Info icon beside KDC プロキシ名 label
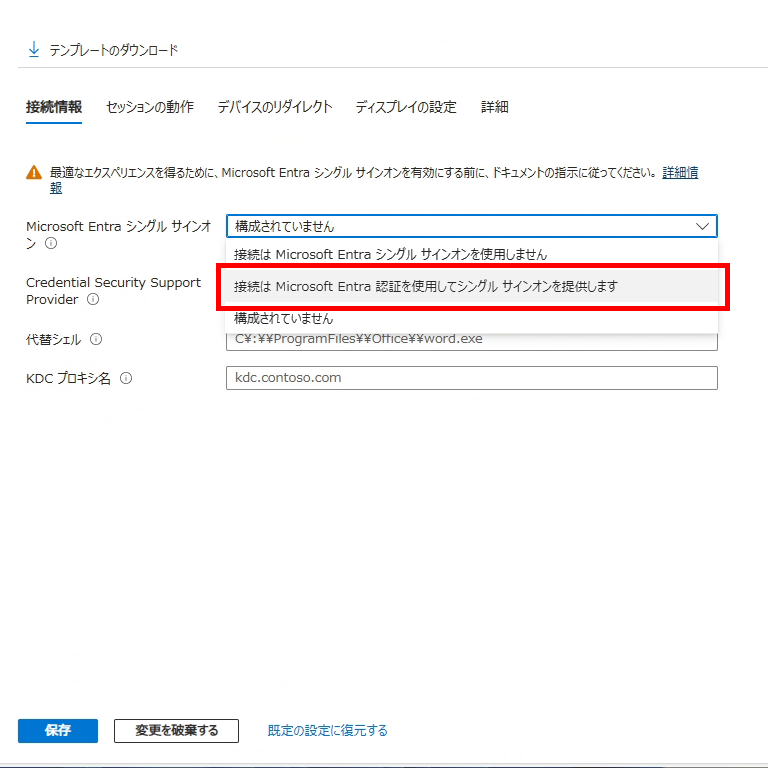 click(x=126, y=378)
